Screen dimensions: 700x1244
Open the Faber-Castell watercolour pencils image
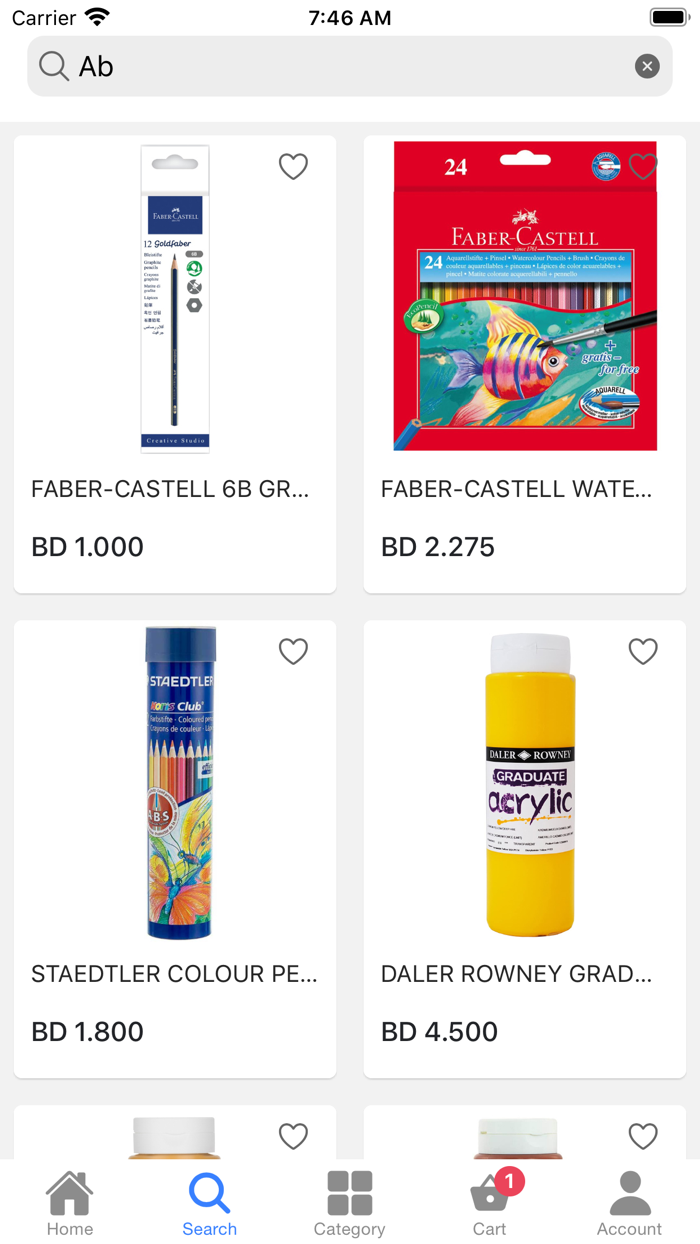[525, 296]
